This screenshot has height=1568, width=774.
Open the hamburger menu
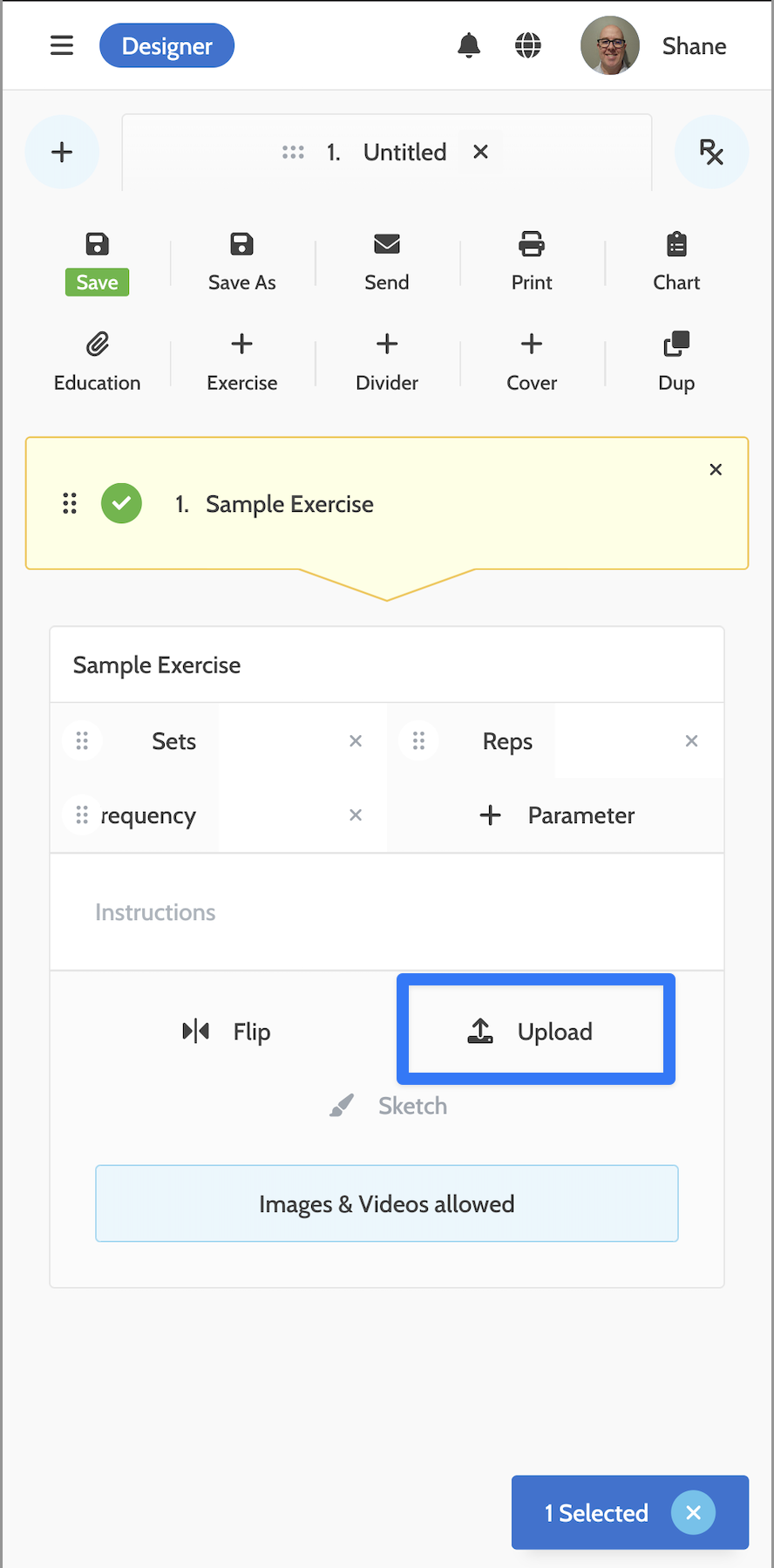pos(62,45)
